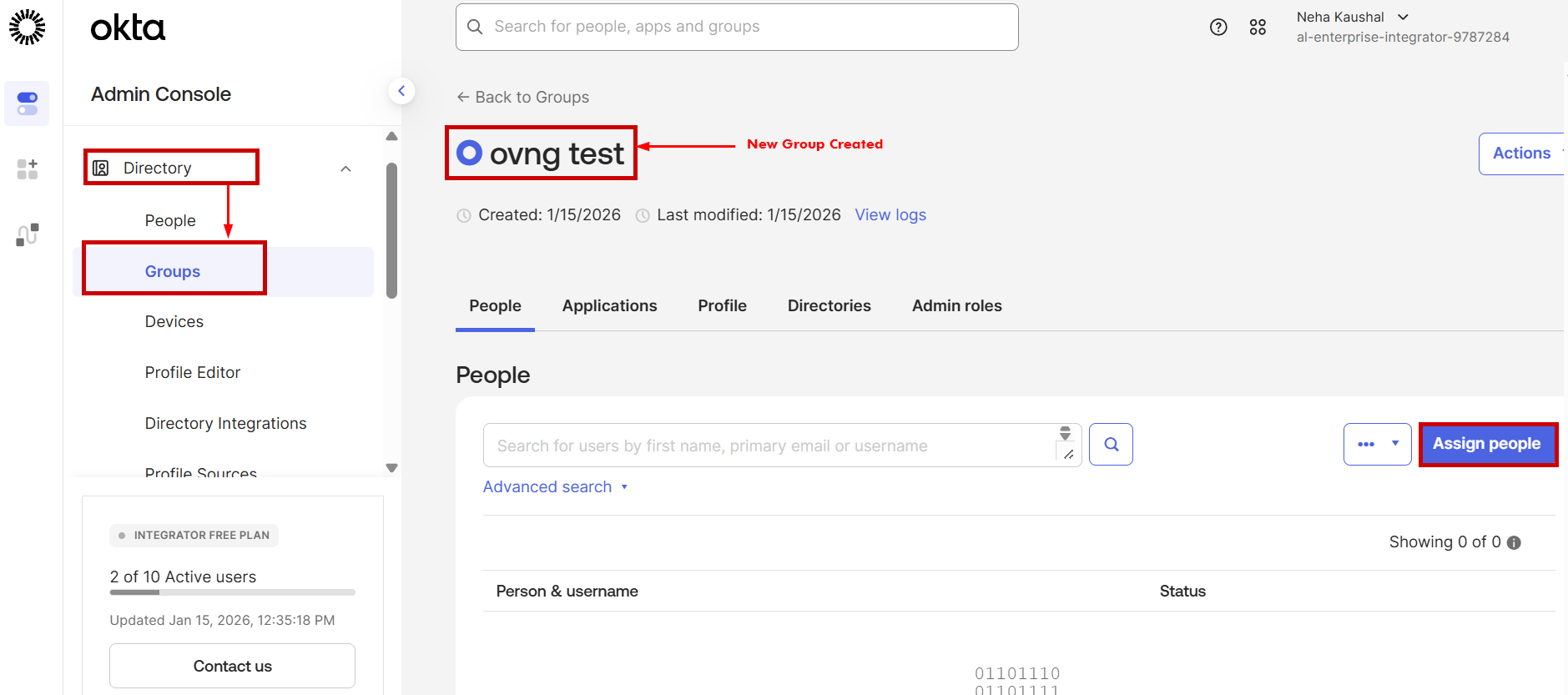Collapse the Directory section in sidebar

345,168
